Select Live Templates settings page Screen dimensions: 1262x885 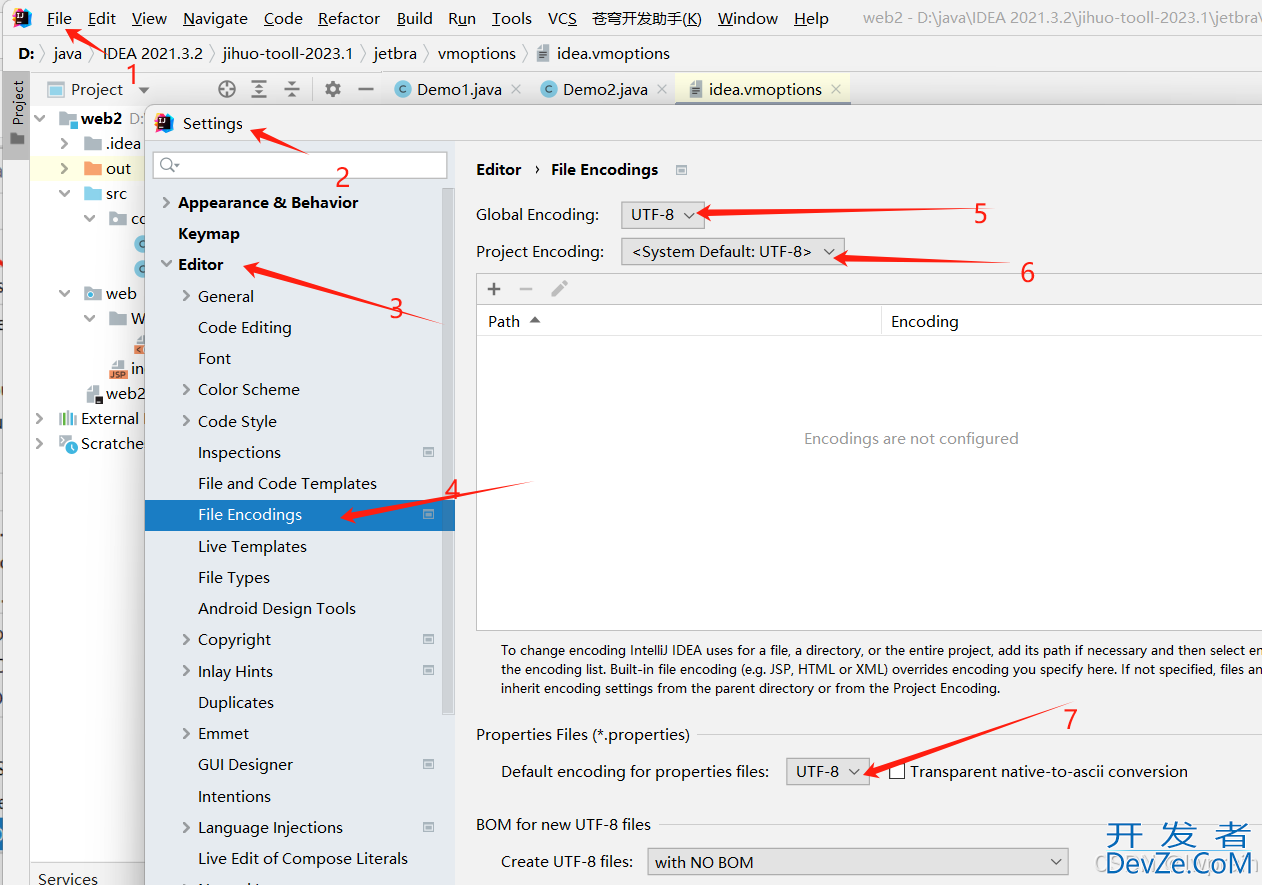click(x=252, y=546)
